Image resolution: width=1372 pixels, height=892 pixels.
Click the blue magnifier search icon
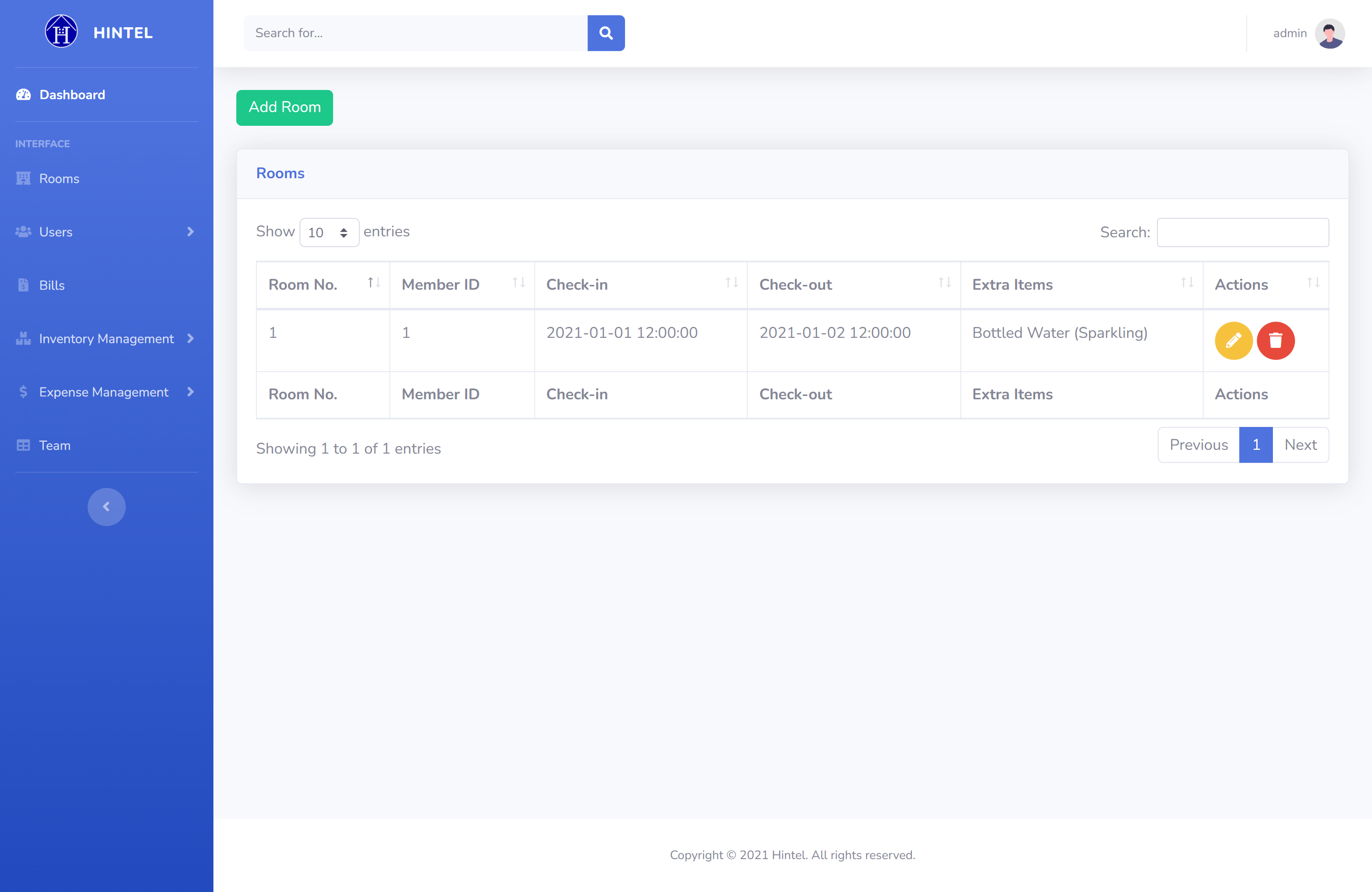click(x=605, y=33)
